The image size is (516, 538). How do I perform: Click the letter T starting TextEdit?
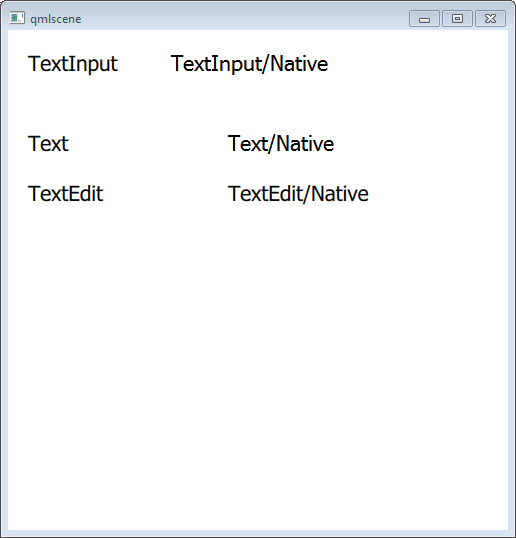34,194
